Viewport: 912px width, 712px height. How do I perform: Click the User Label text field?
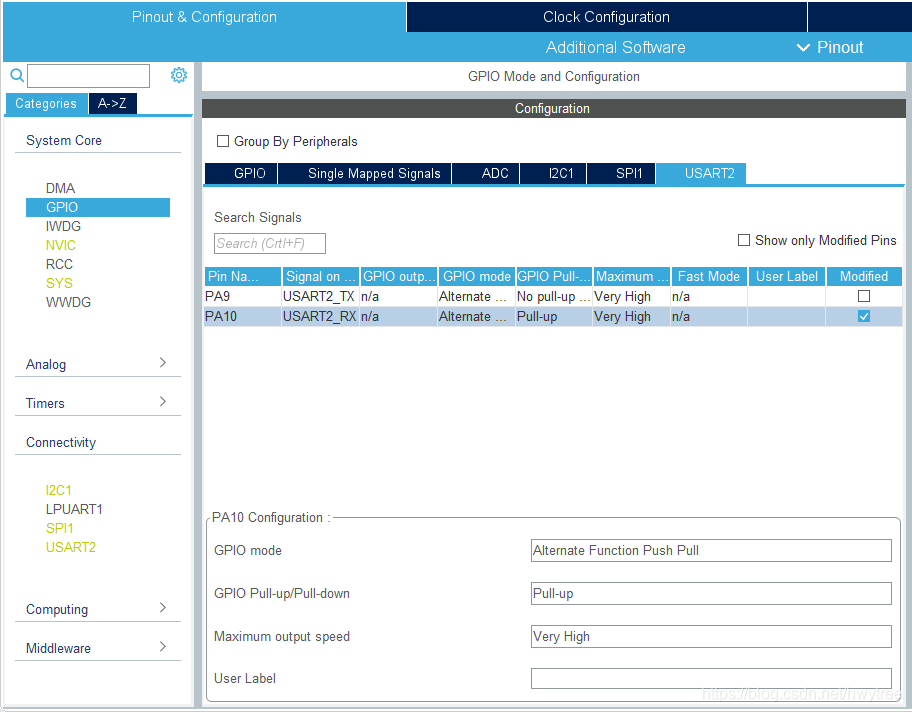[711, 678]
